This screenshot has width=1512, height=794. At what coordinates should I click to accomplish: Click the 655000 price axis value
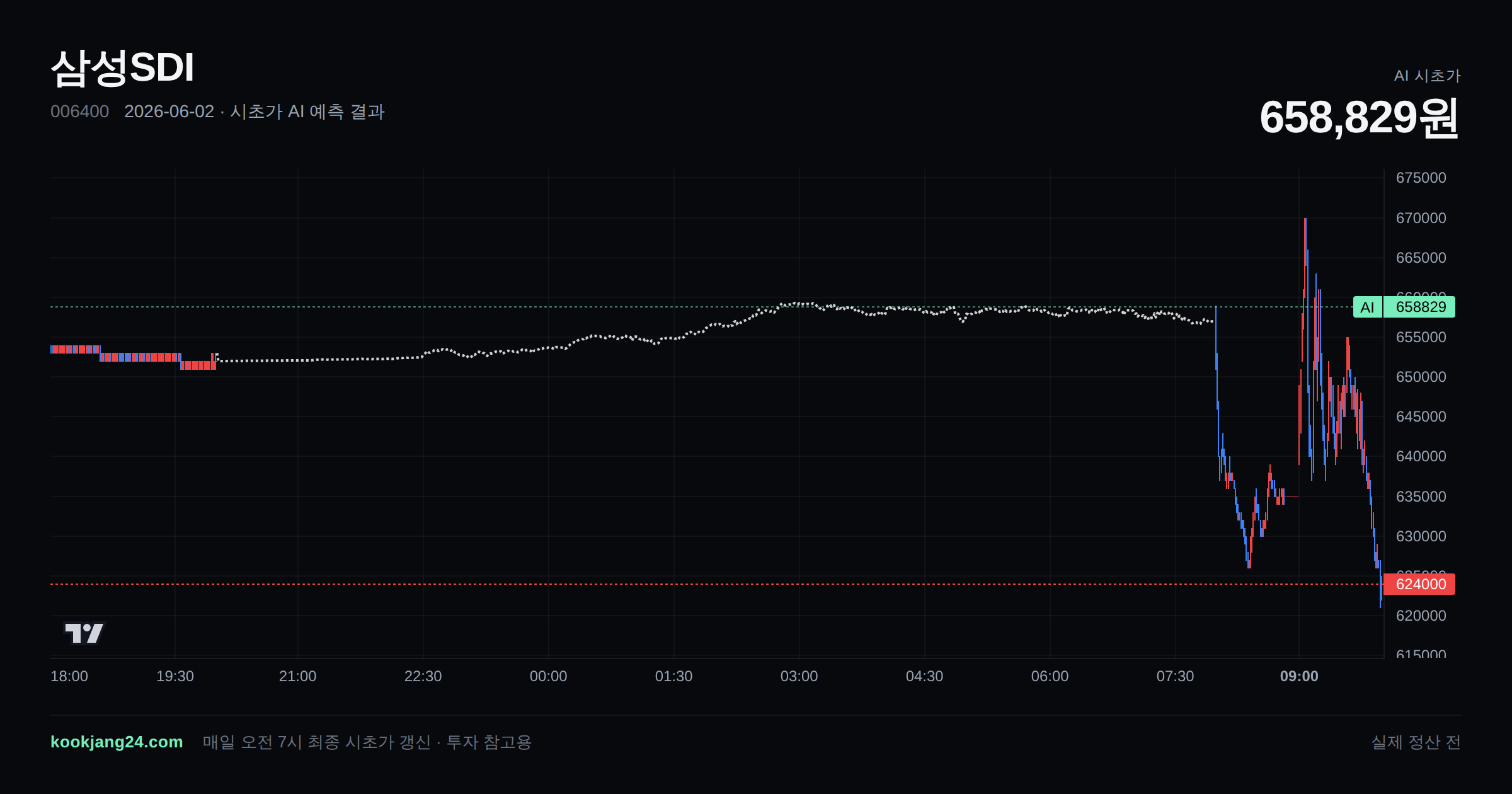pos(1421,337)
